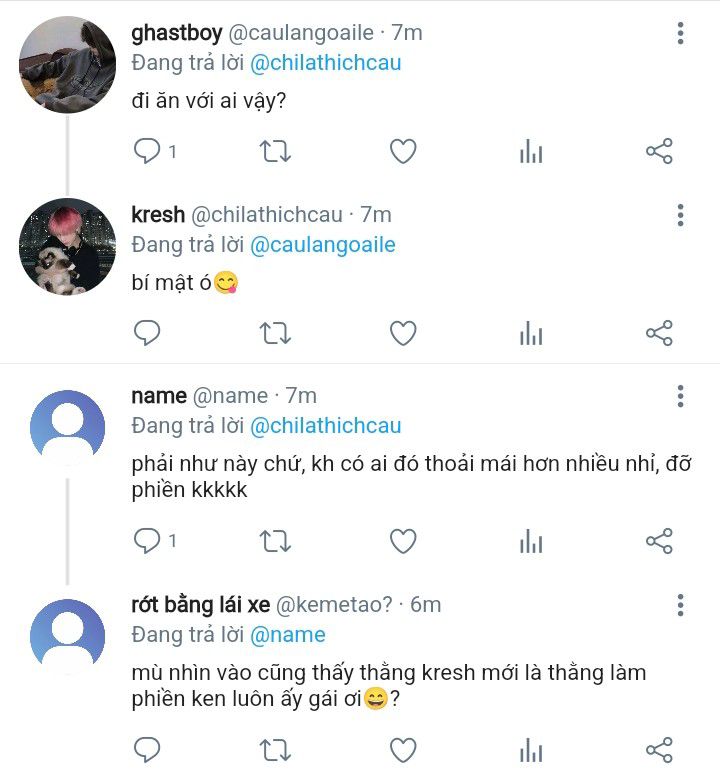The height and width of the screenshot is (777, 720).
Task: Like ghastboy's tweet 'đi ăn với ai vậy?'
Action: [x=402, y=151]
